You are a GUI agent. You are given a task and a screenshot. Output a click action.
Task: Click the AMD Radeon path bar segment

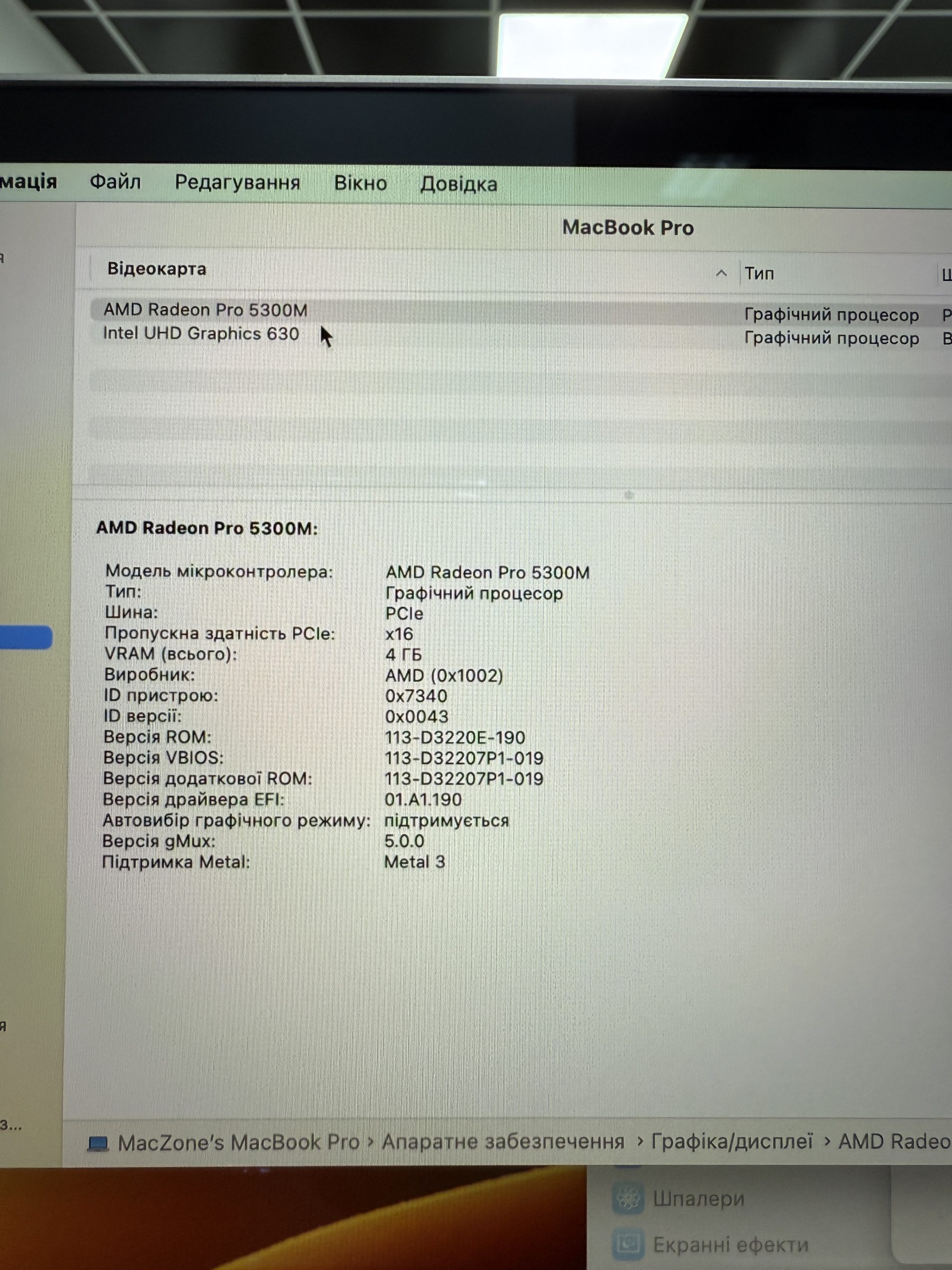[894, 1141]
